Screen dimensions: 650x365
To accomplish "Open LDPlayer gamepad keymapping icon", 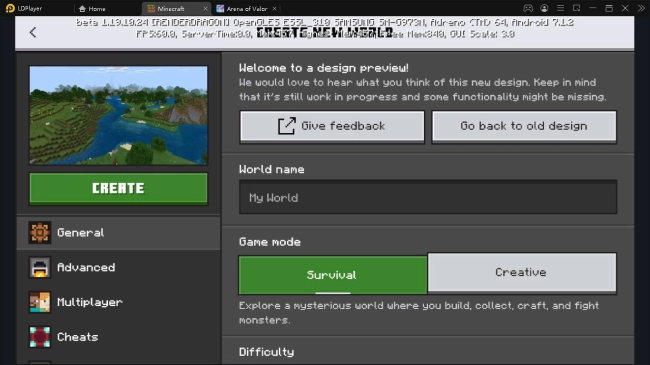I will click(x=528, y=8).
